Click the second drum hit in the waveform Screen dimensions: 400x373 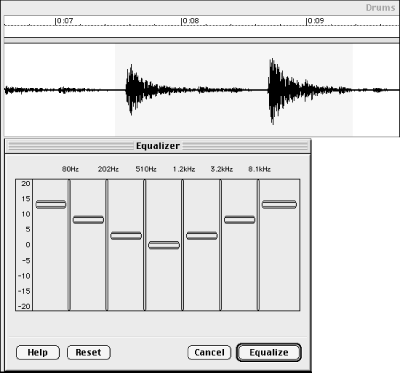click(x=275, y=91)
